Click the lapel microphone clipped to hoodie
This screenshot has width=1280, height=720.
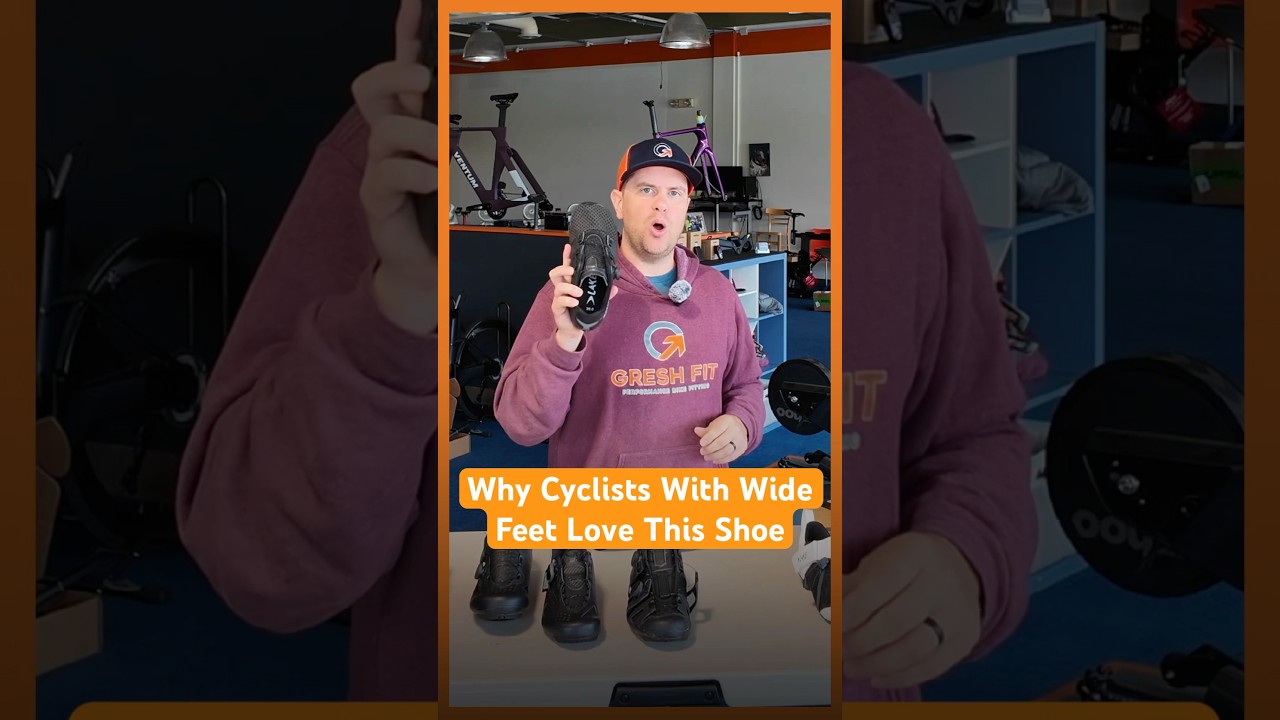click(680, 292)
